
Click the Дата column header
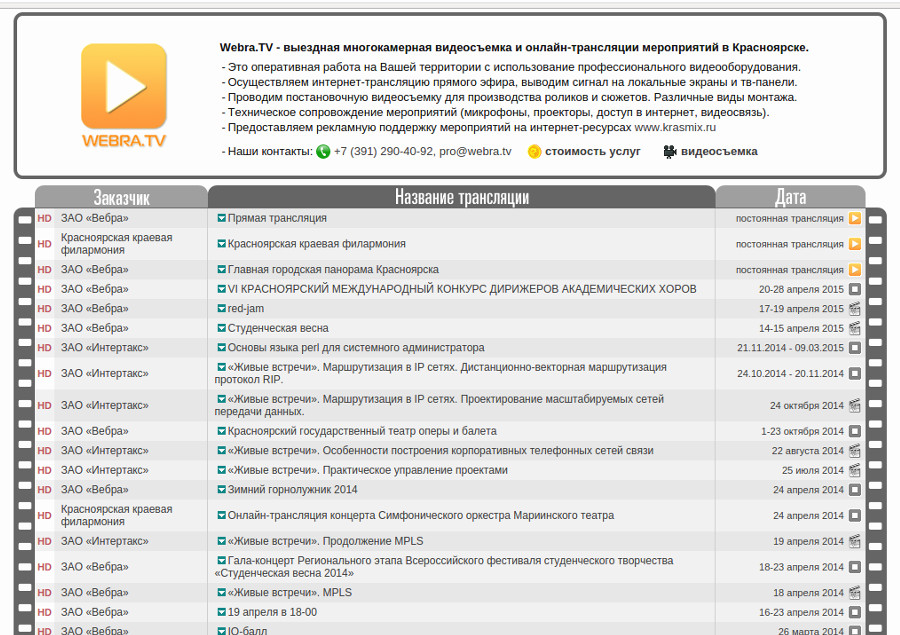click(x=790, y=197)
